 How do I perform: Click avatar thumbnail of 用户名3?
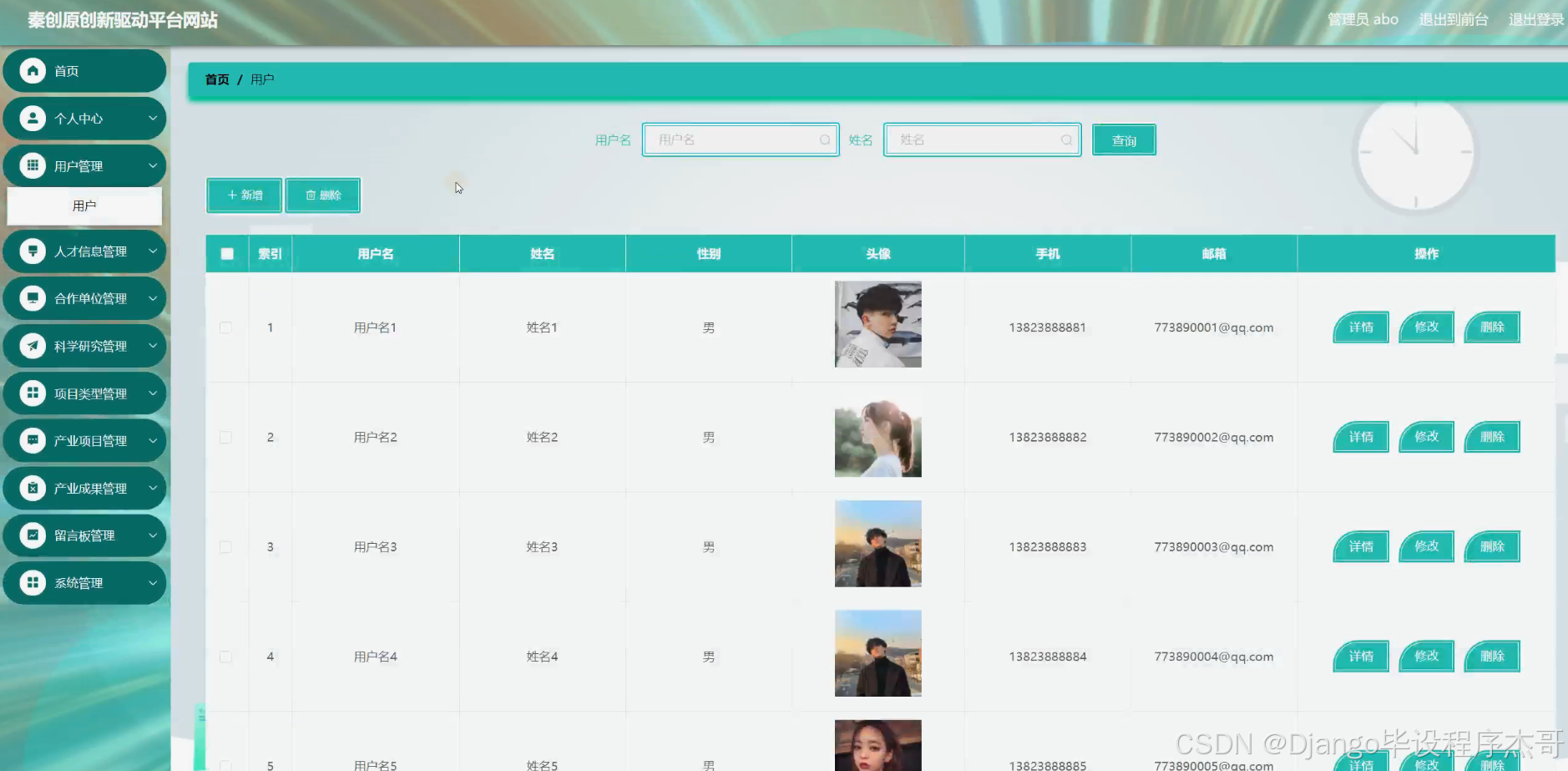coord(878,544)
